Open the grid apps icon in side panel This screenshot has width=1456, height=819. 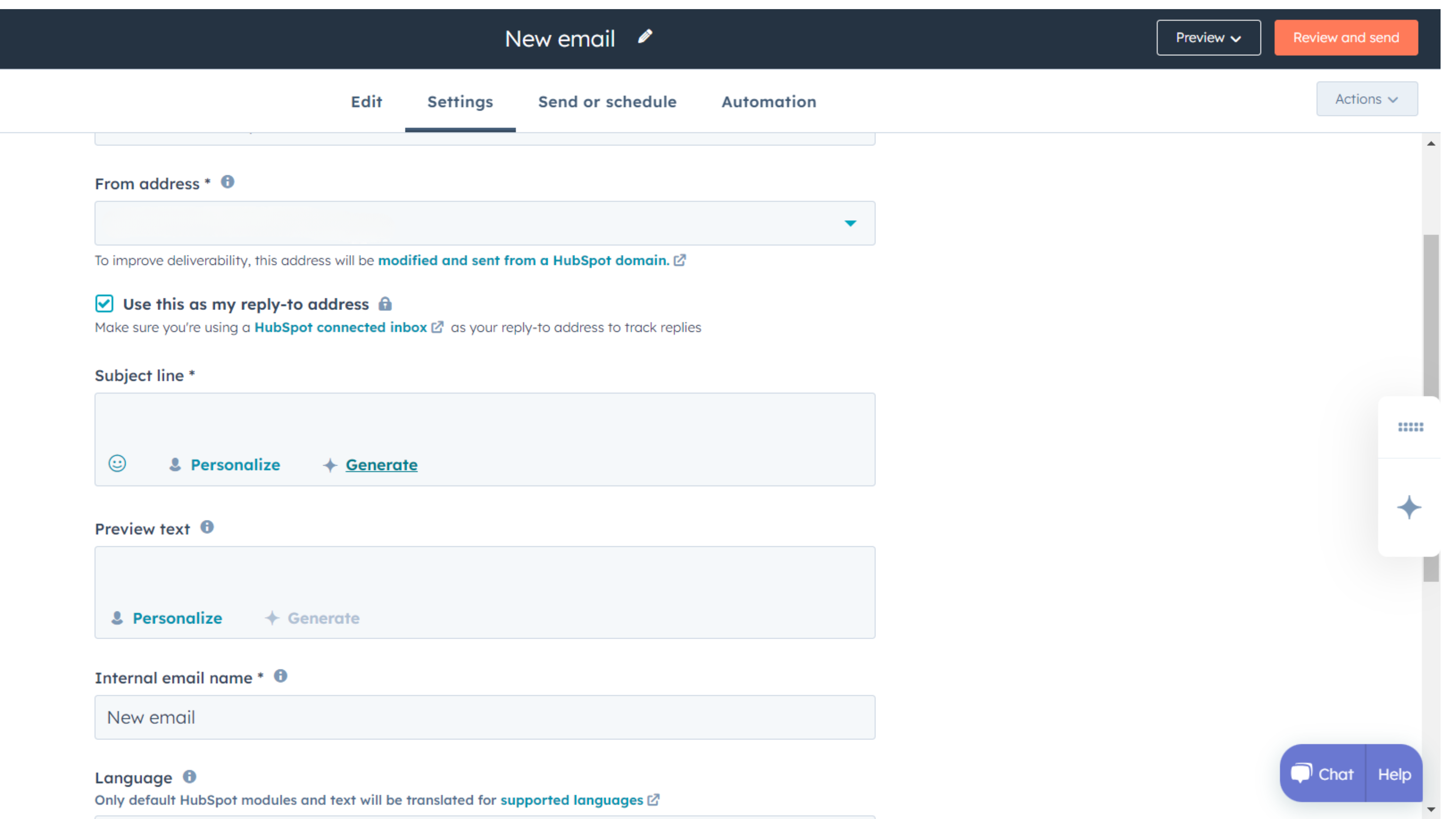[x=1411, y=427]
